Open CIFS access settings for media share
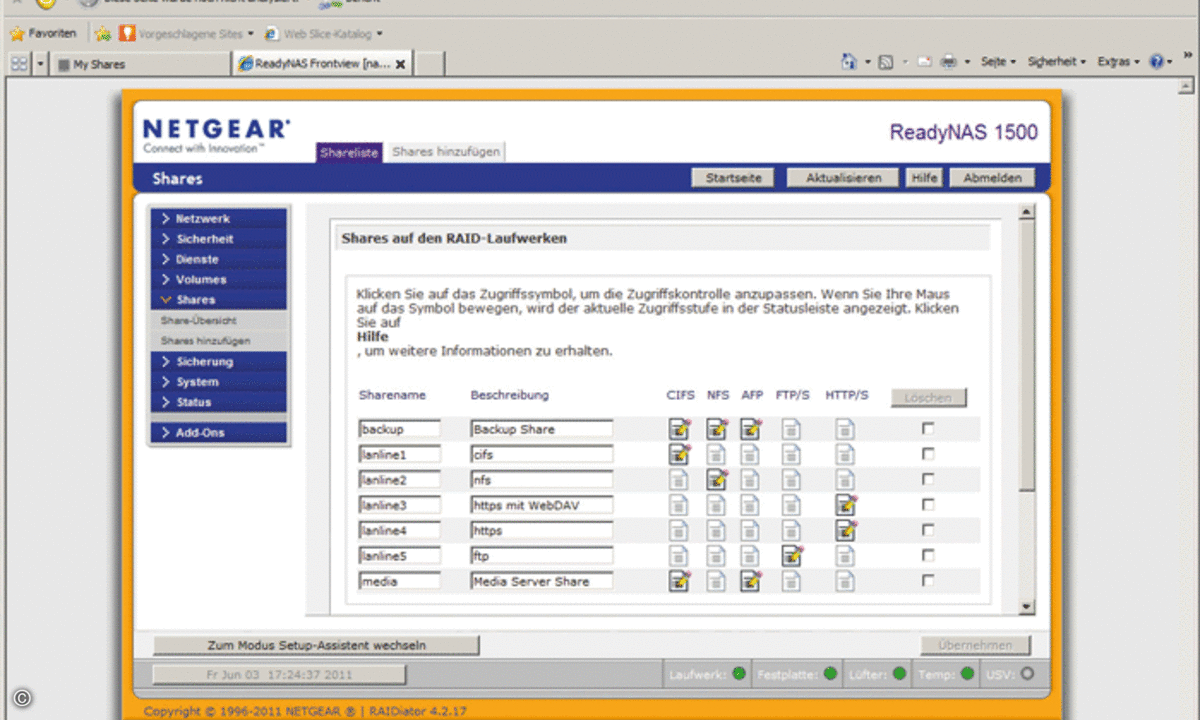 680,581
